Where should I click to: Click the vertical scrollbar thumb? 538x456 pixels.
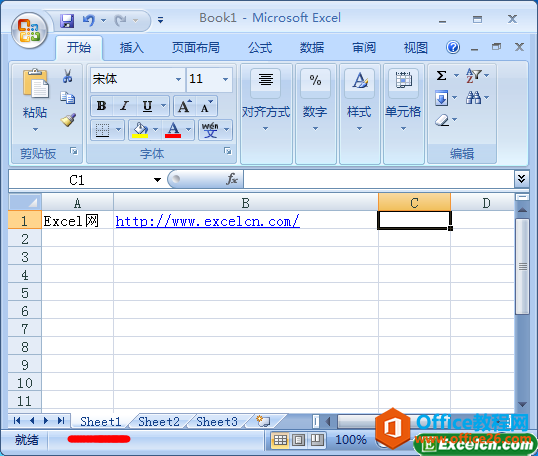(x=522, y=267)
